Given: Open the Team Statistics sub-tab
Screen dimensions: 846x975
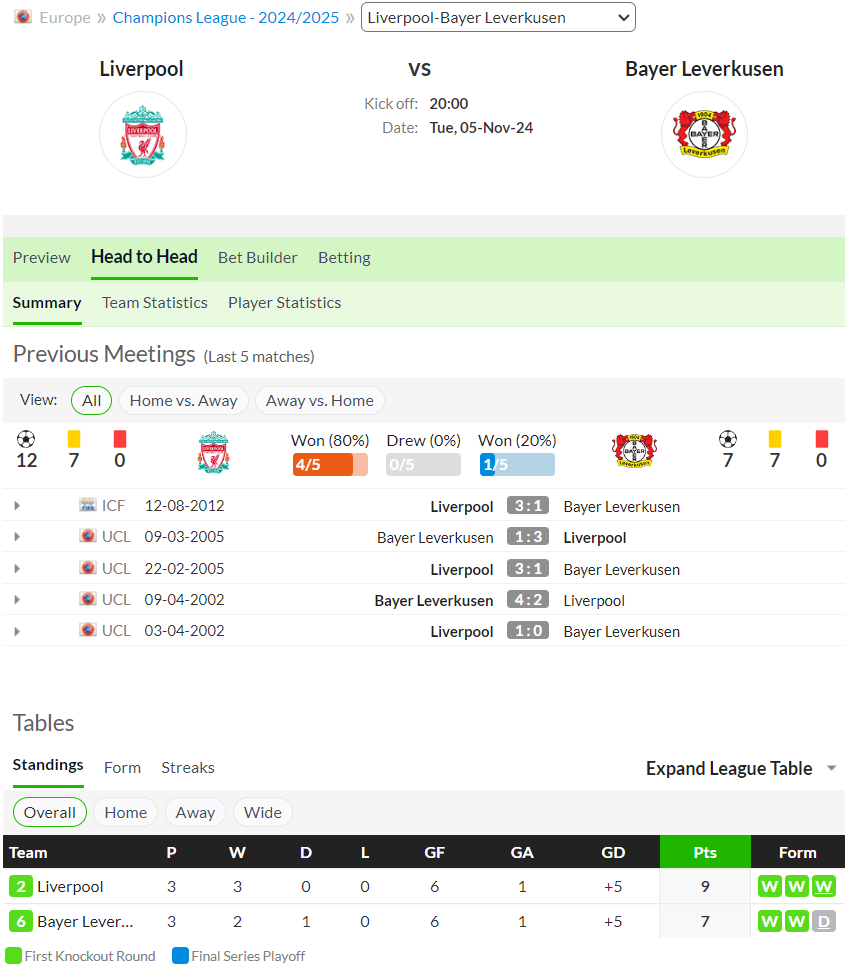Looking at the screenshot, I should point(155,303).
